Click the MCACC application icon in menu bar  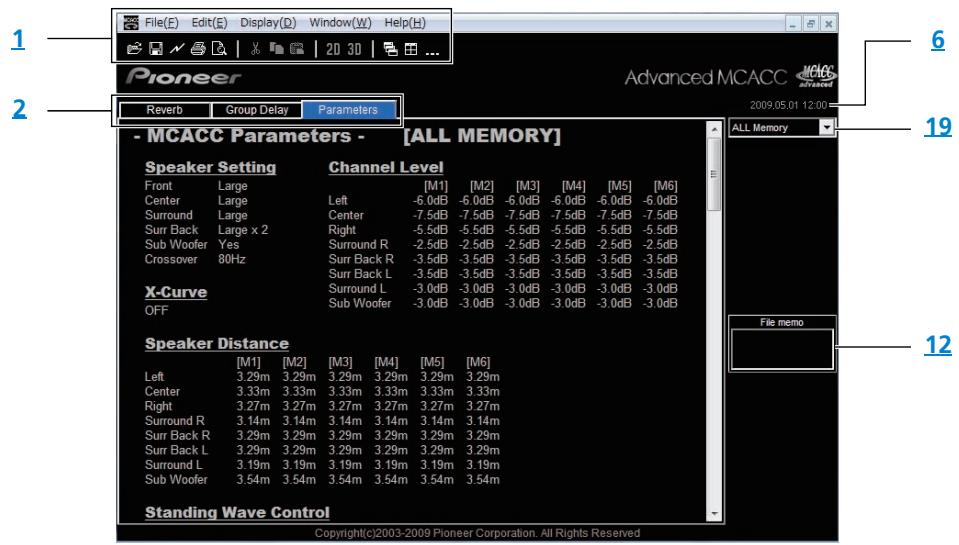point(131,23)
